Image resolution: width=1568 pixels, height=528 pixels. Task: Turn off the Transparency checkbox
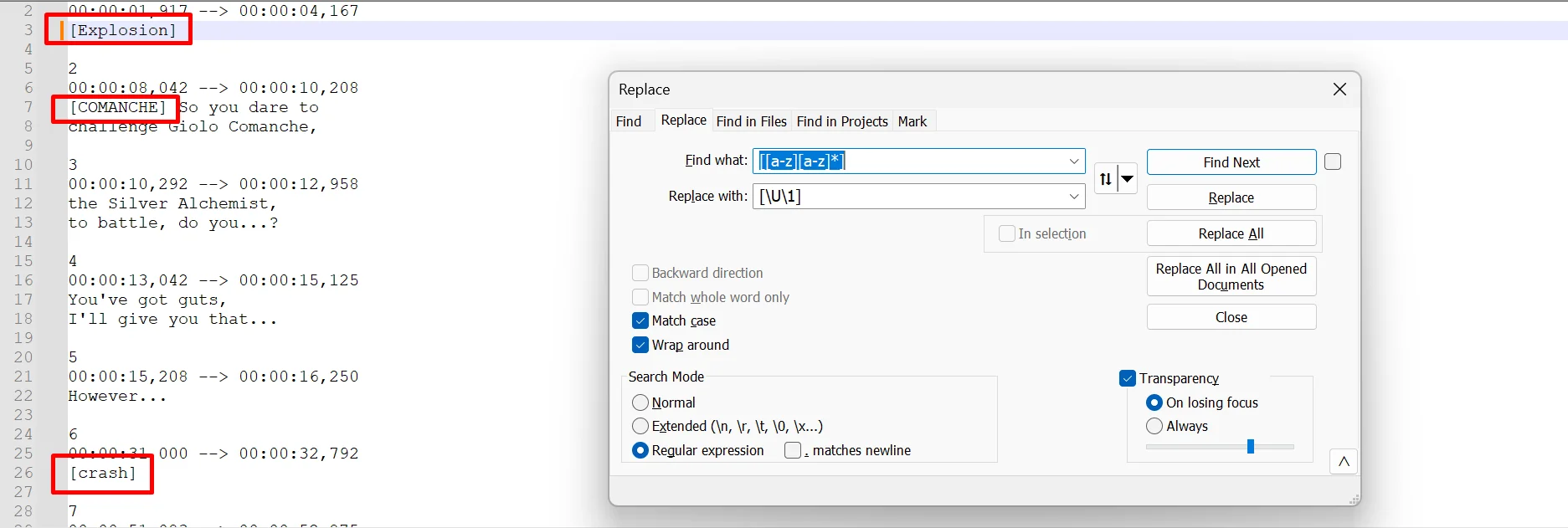(x=1128, y=378)
